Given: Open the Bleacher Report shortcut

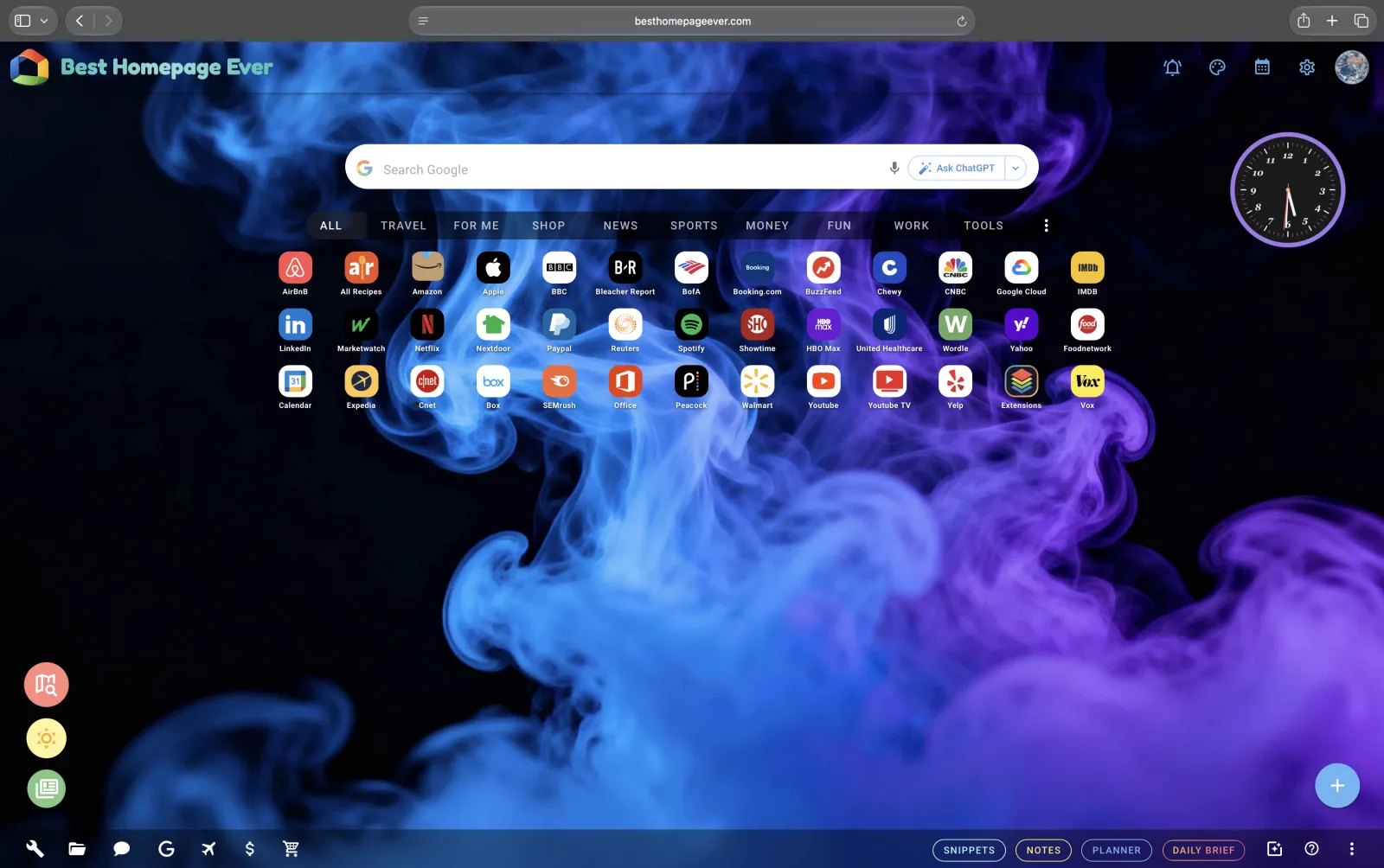Looking at the screenshot, I should pyautogui.click(x=625, y=268).
